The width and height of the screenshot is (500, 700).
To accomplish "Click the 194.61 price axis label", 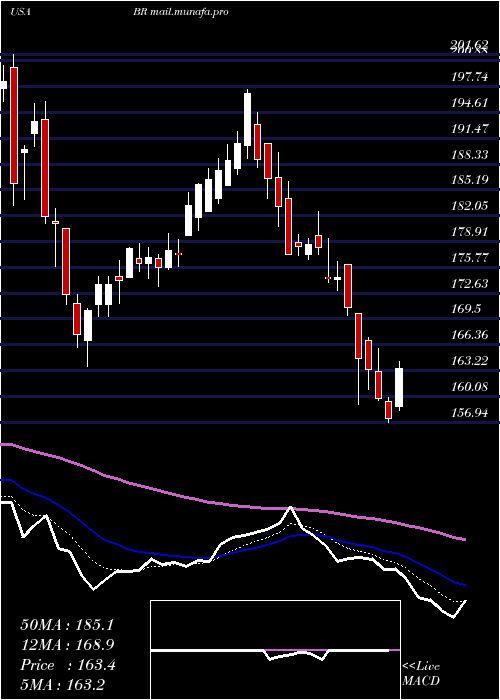I will coord(469,103).
